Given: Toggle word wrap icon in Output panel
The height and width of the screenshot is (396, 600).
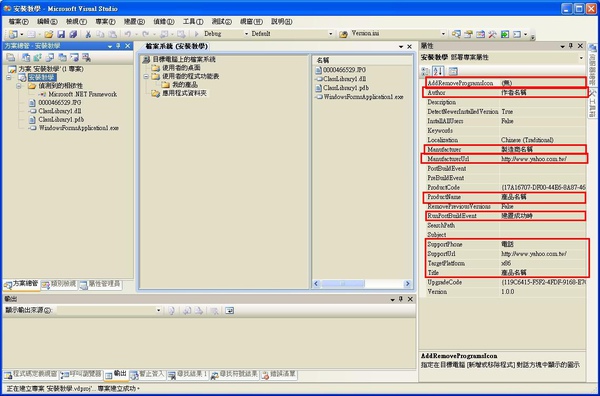Looking at the screenshot, I should tap(229, 311).
